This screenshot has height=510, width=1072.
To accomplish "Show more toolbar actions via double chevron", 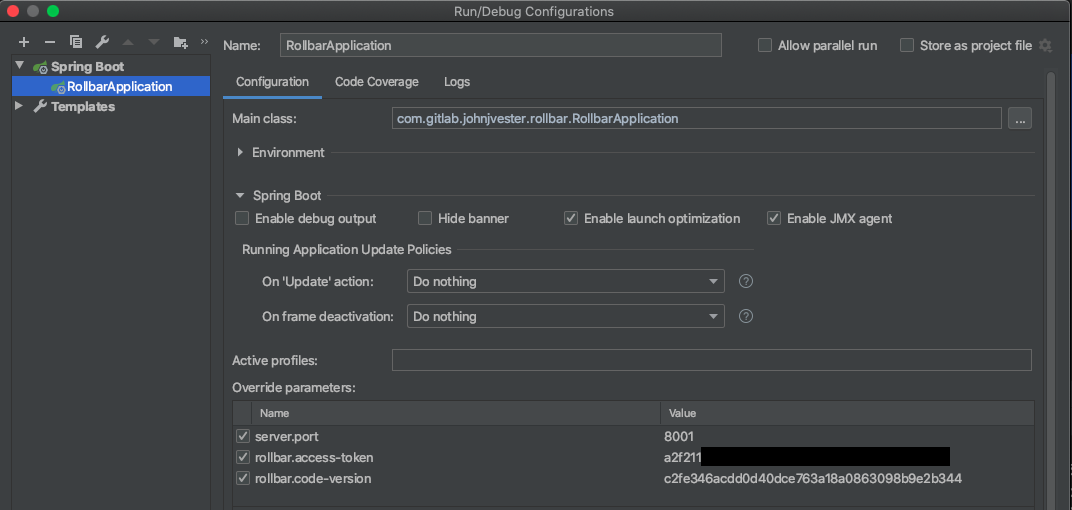I will click(204, 42).
